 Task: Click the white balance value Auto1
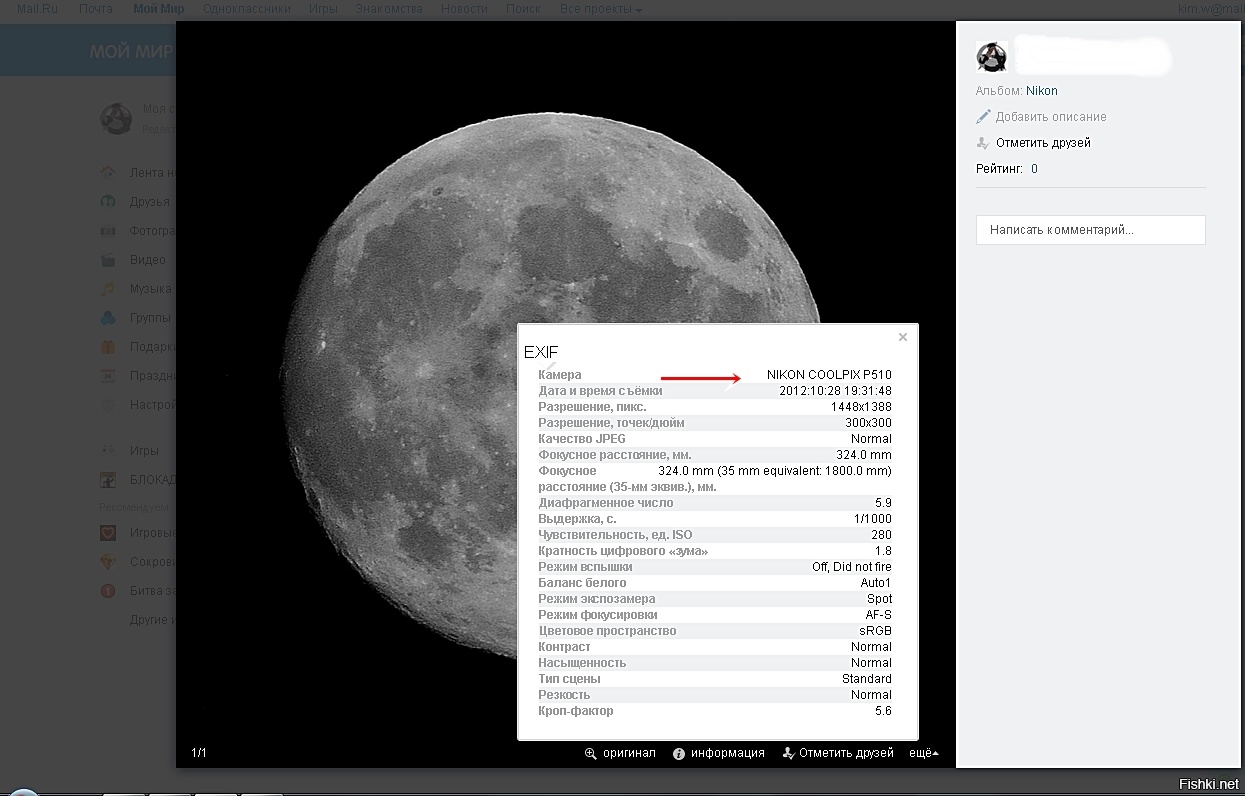(876, 583)
